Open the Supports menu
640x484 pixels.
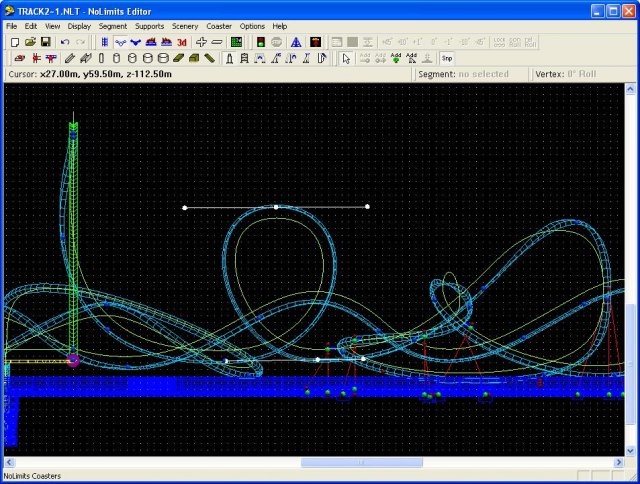(149, 25)
